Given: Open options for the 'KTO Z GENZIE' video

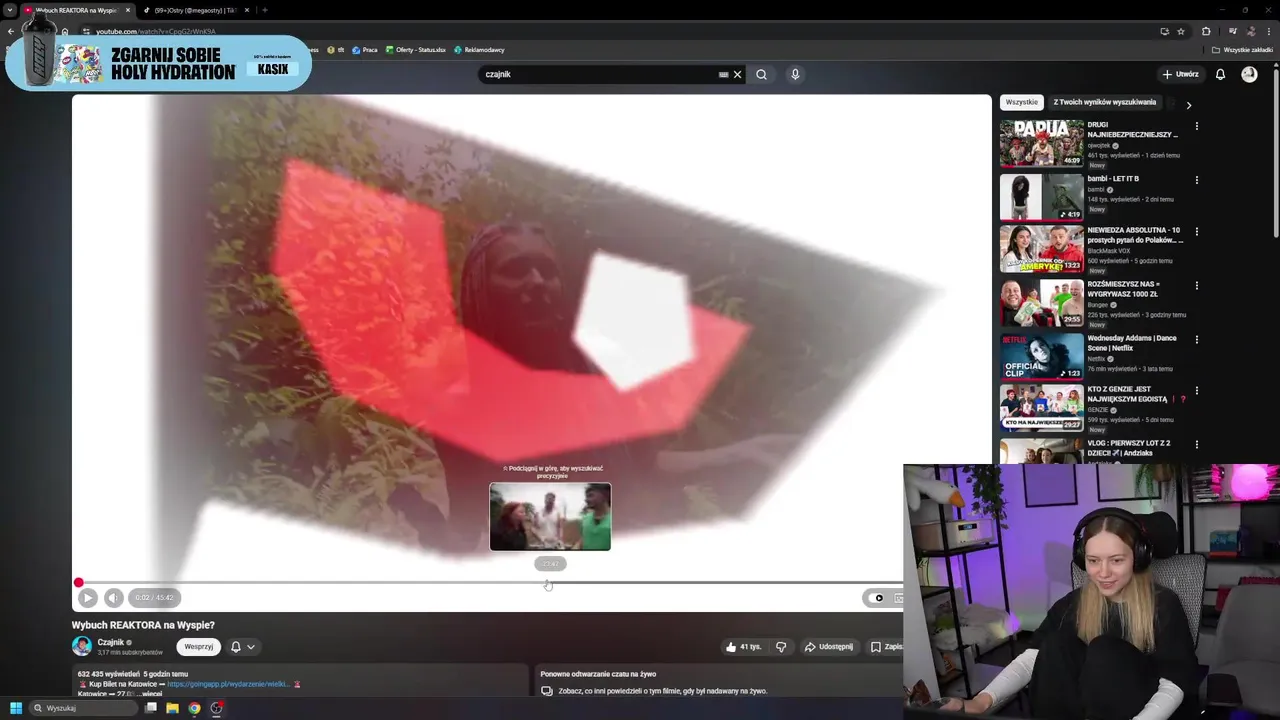Looking at the screenshot, I should pyautogui.click(x=1196, y=390).
